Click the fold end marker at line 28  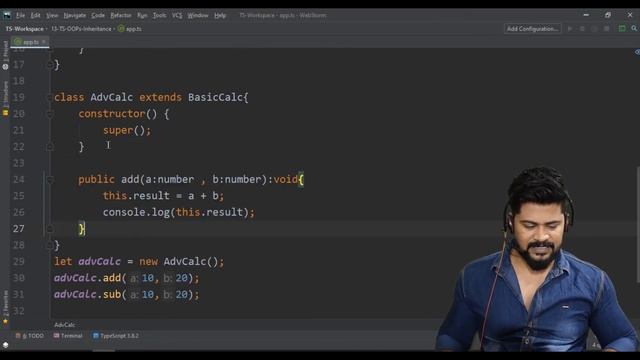(x=50, y=245)
